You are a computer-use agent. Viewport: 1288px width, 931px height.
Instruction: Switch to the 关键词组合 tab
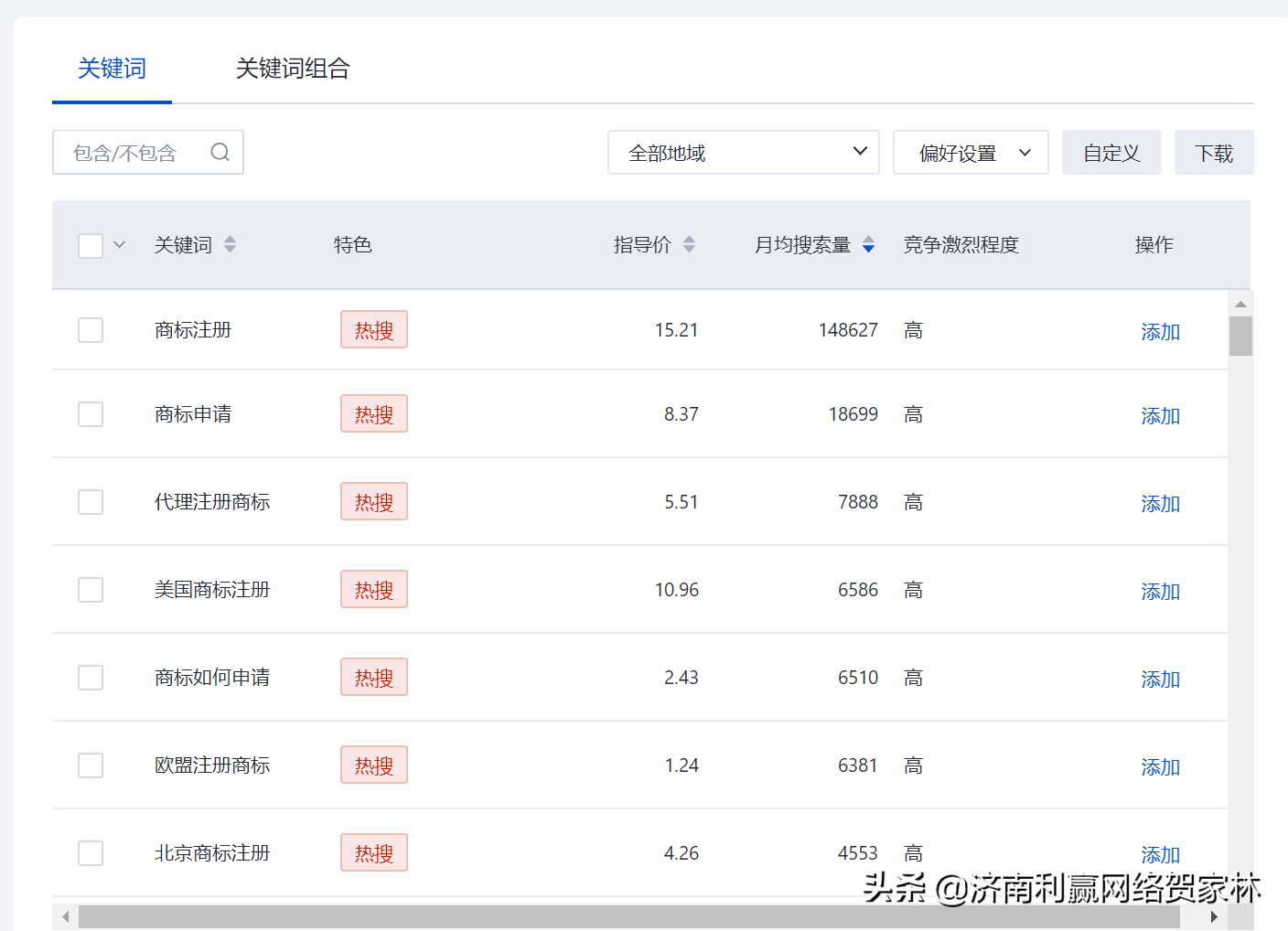[294, 68]
